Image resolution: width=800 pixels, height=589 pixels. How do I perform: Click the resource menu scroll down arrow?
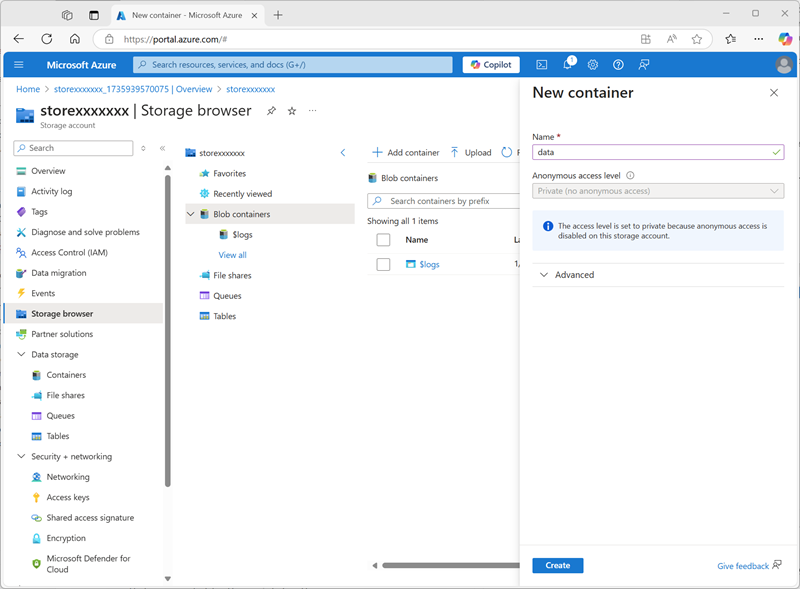point(168,579)
